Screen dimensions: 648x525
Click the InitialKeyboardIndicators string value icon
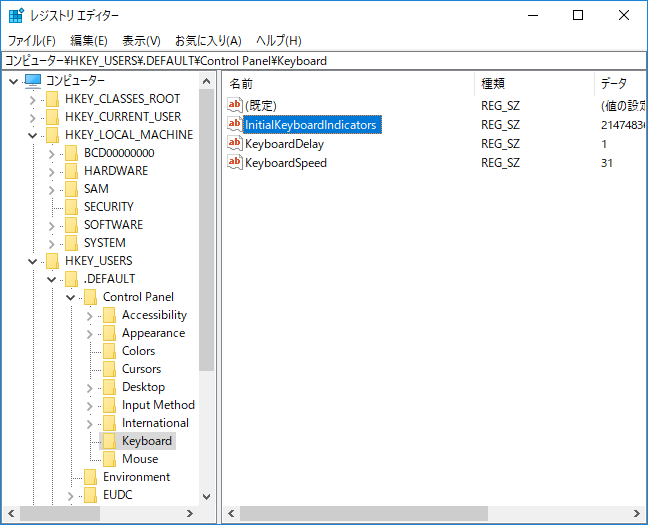point(234,124)
